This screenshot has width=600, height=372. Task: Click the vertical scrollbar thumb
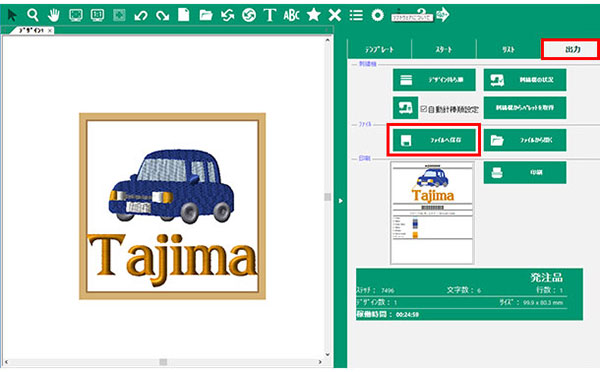point(328,197)
